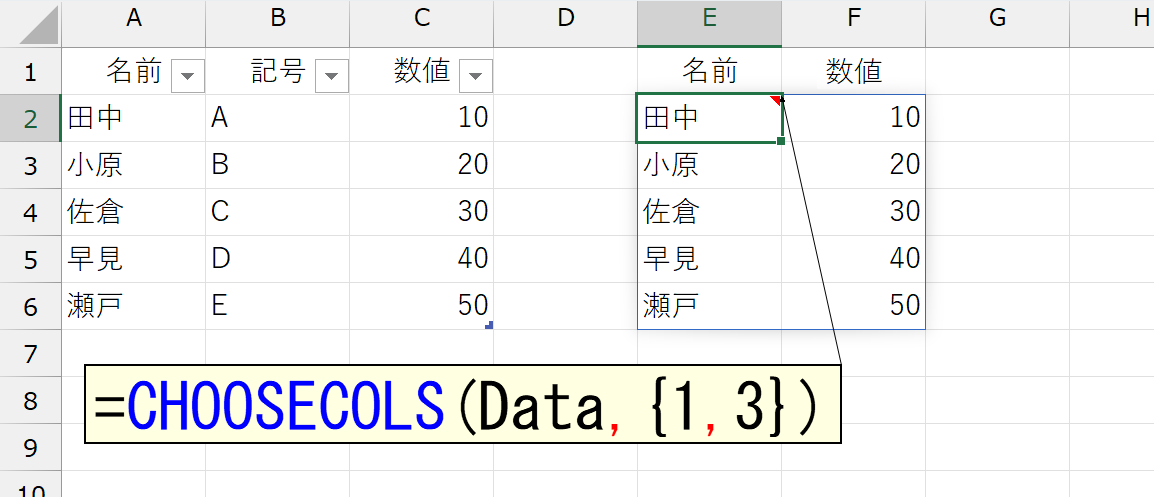This screenshot has height=497, width=1154.
Task: Click empty cell D2
Action: [x=565, y=118]
